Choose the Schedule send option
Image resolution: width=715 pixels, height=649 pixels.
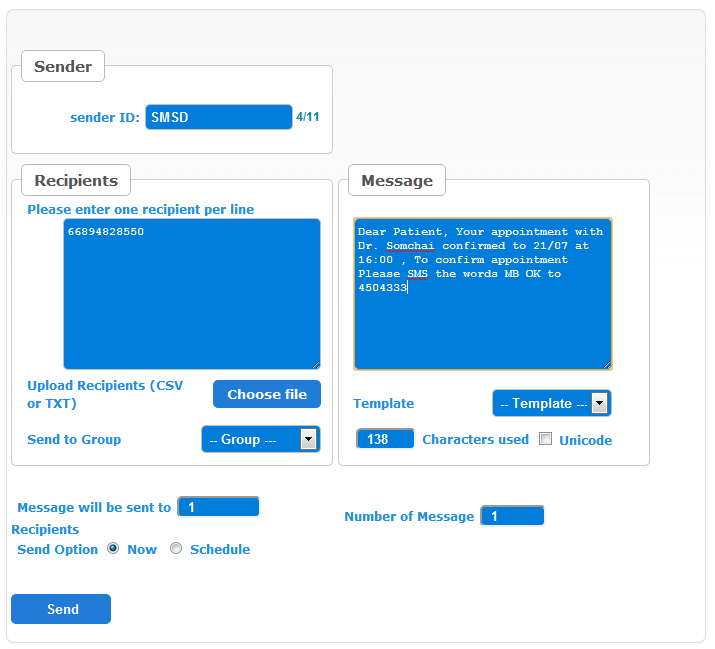176,548
